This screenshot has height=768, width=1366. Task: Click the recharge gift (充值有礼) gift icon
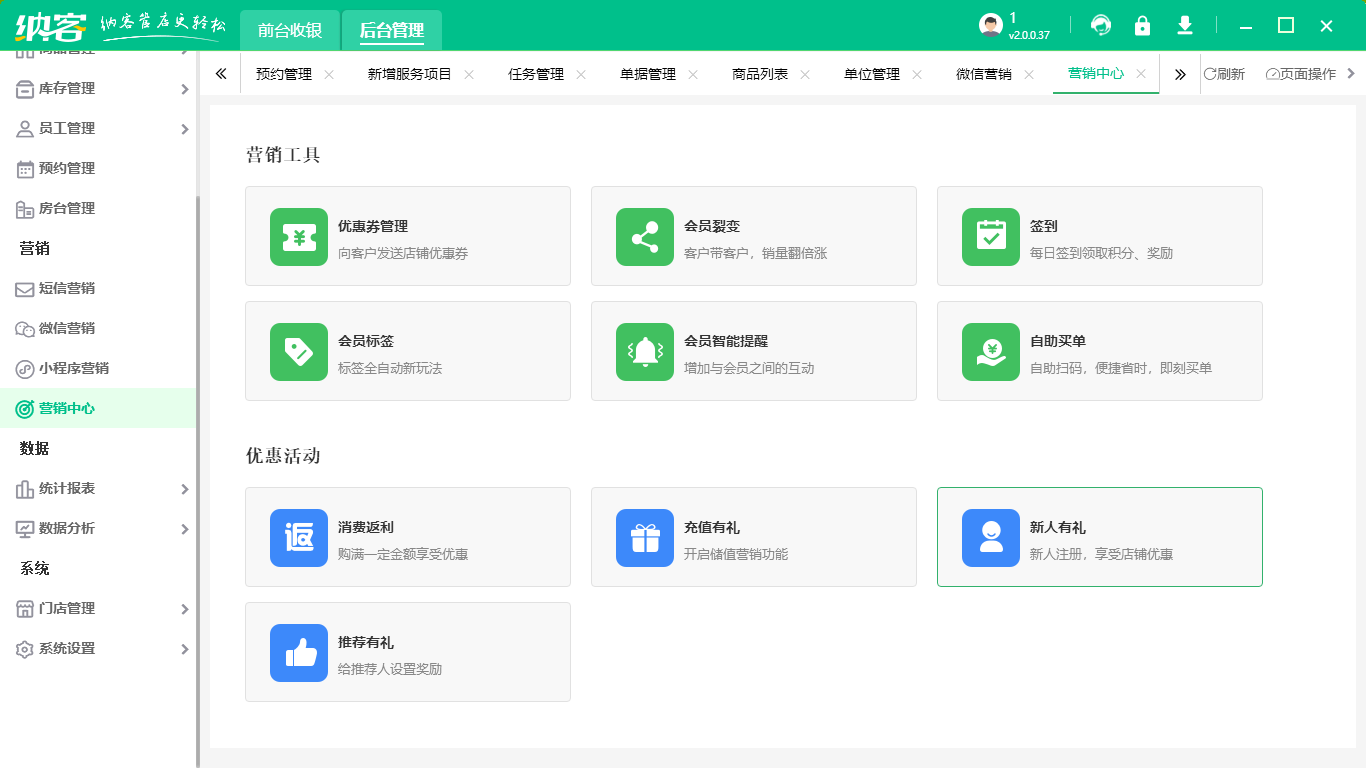645,538
